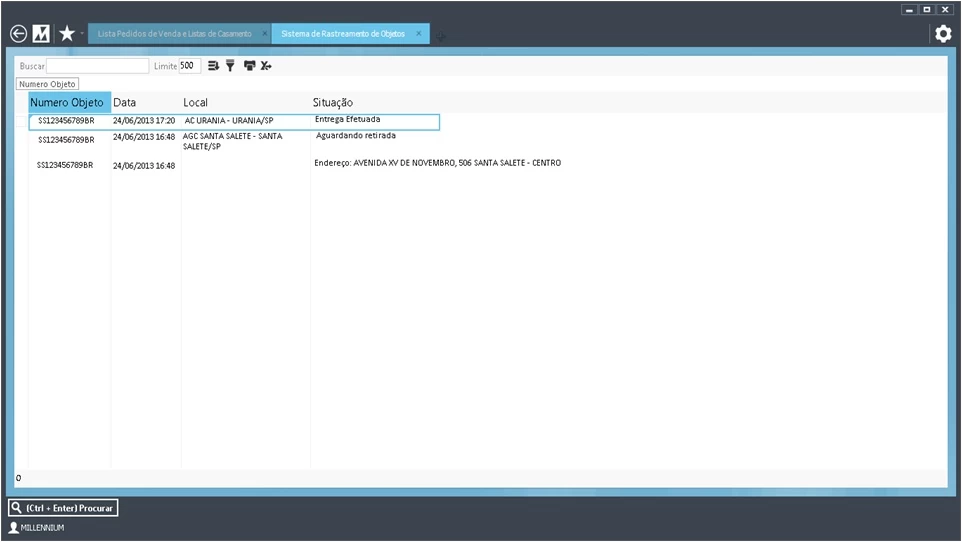962x542 pixels.
Task: Expand the dropdown arrow beside the star
Action: coord(82,34)
